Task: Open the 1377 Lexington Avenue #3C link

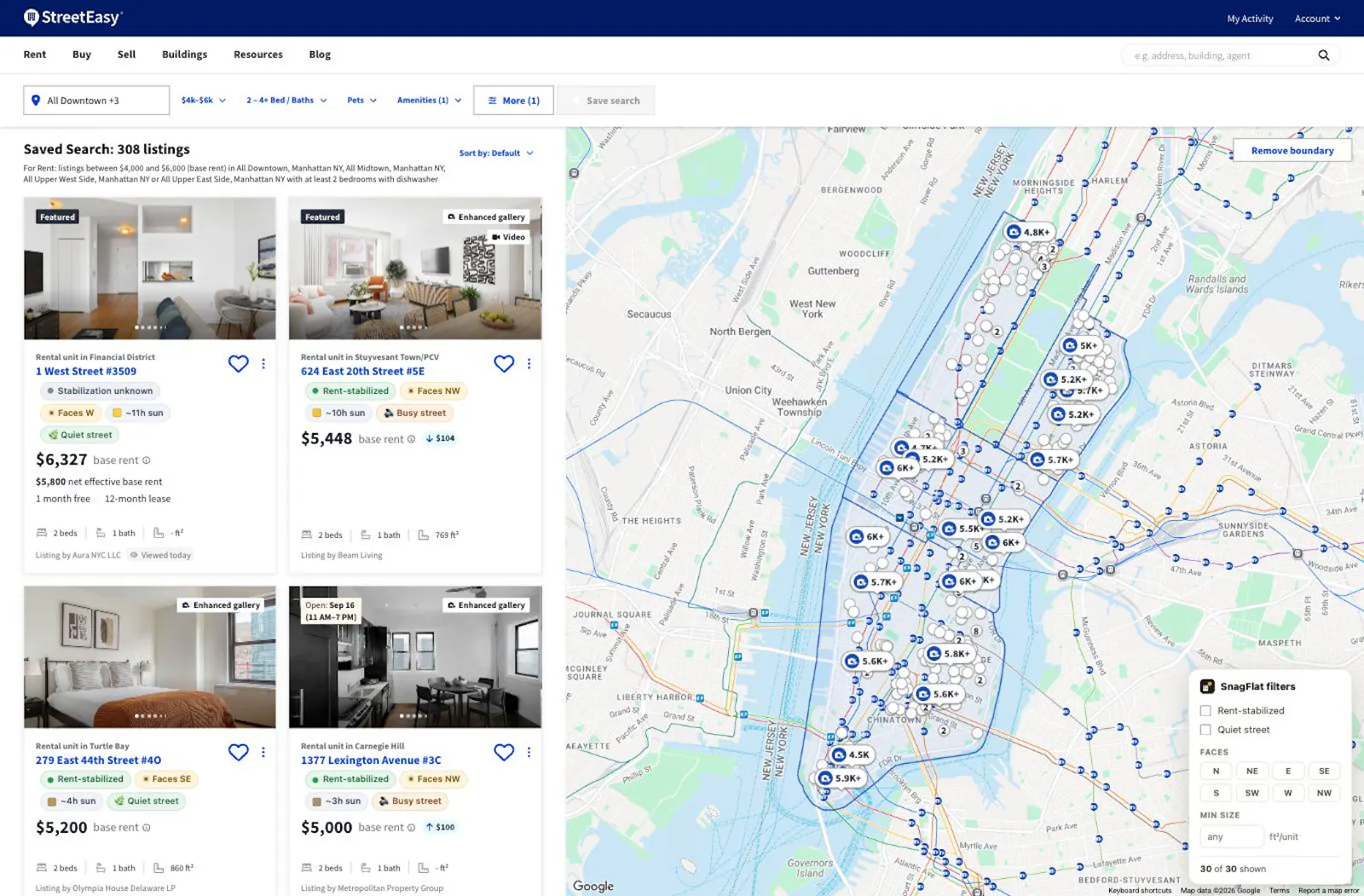Action: (371, 760)
